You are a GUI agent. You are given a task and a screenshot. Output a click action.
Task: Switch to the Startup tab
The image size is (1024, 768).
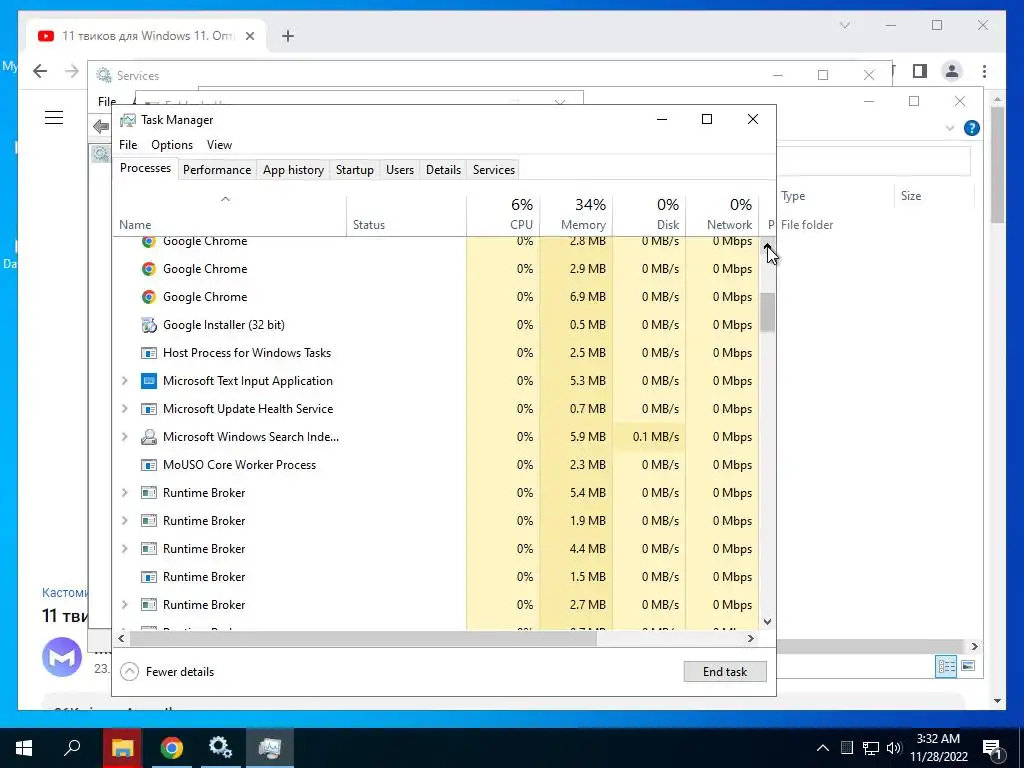355,170
